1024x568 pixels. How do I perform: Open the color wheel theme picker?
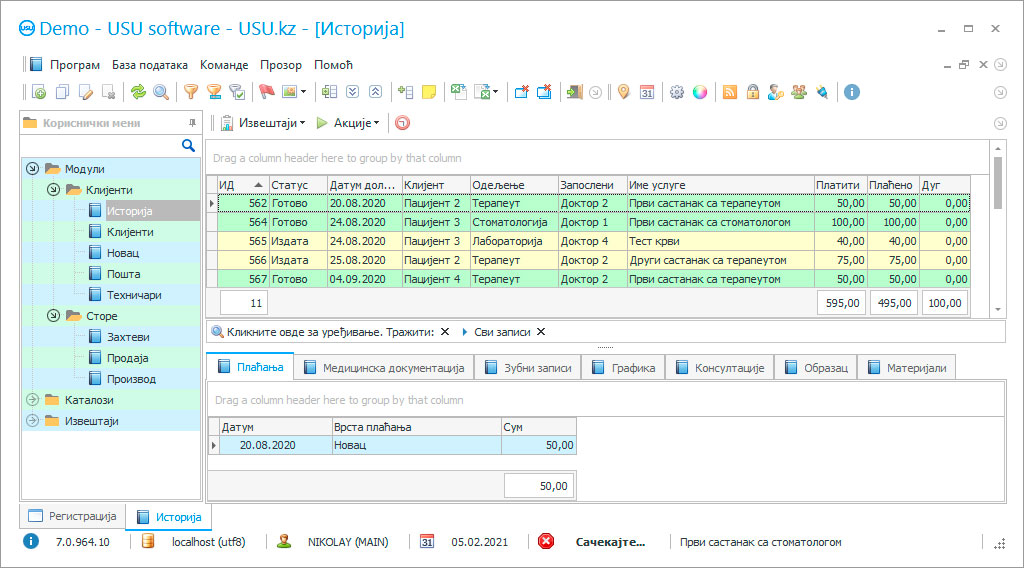(700, 92)
